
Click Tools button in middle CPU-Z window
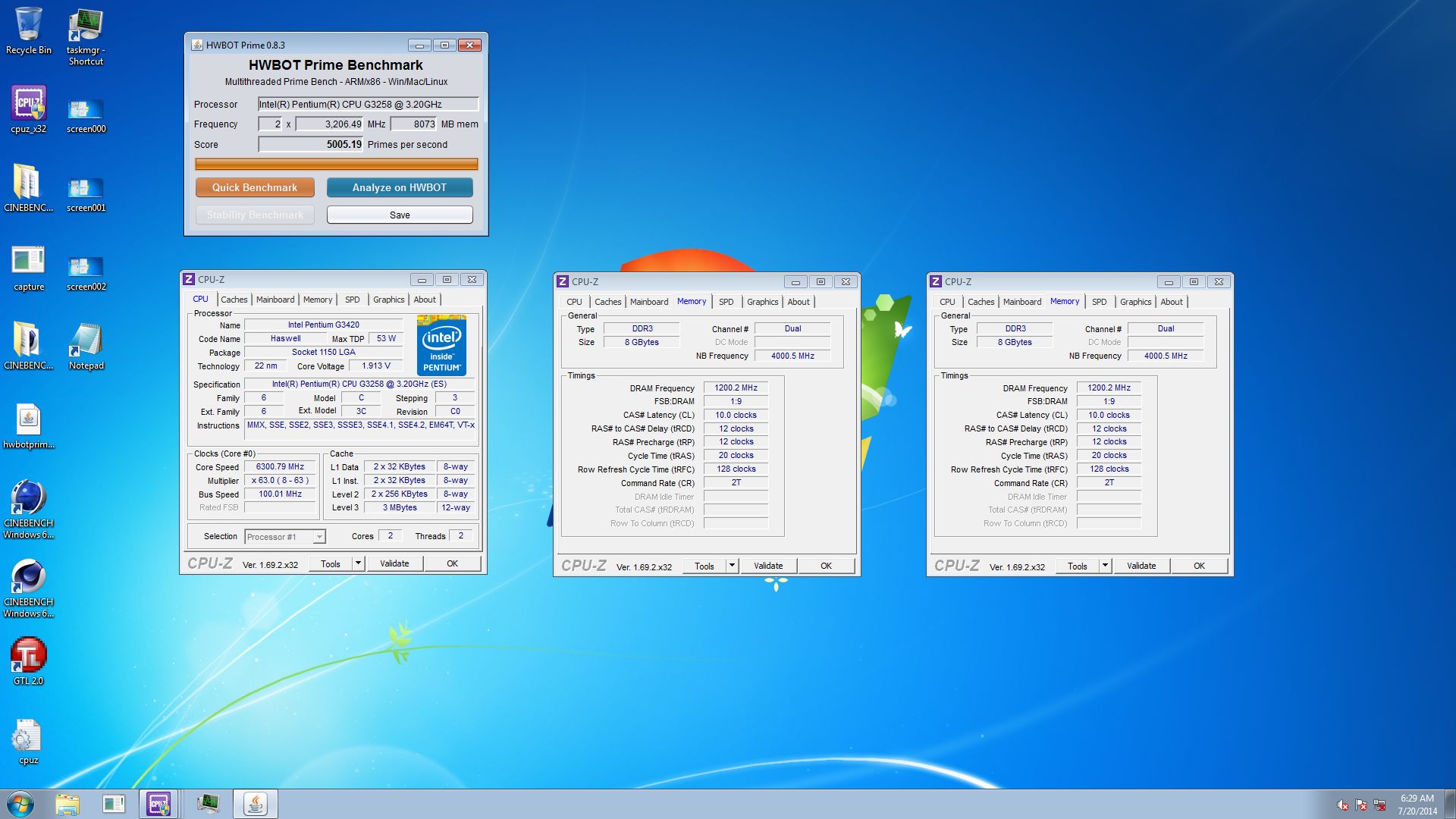pos(704,566)
